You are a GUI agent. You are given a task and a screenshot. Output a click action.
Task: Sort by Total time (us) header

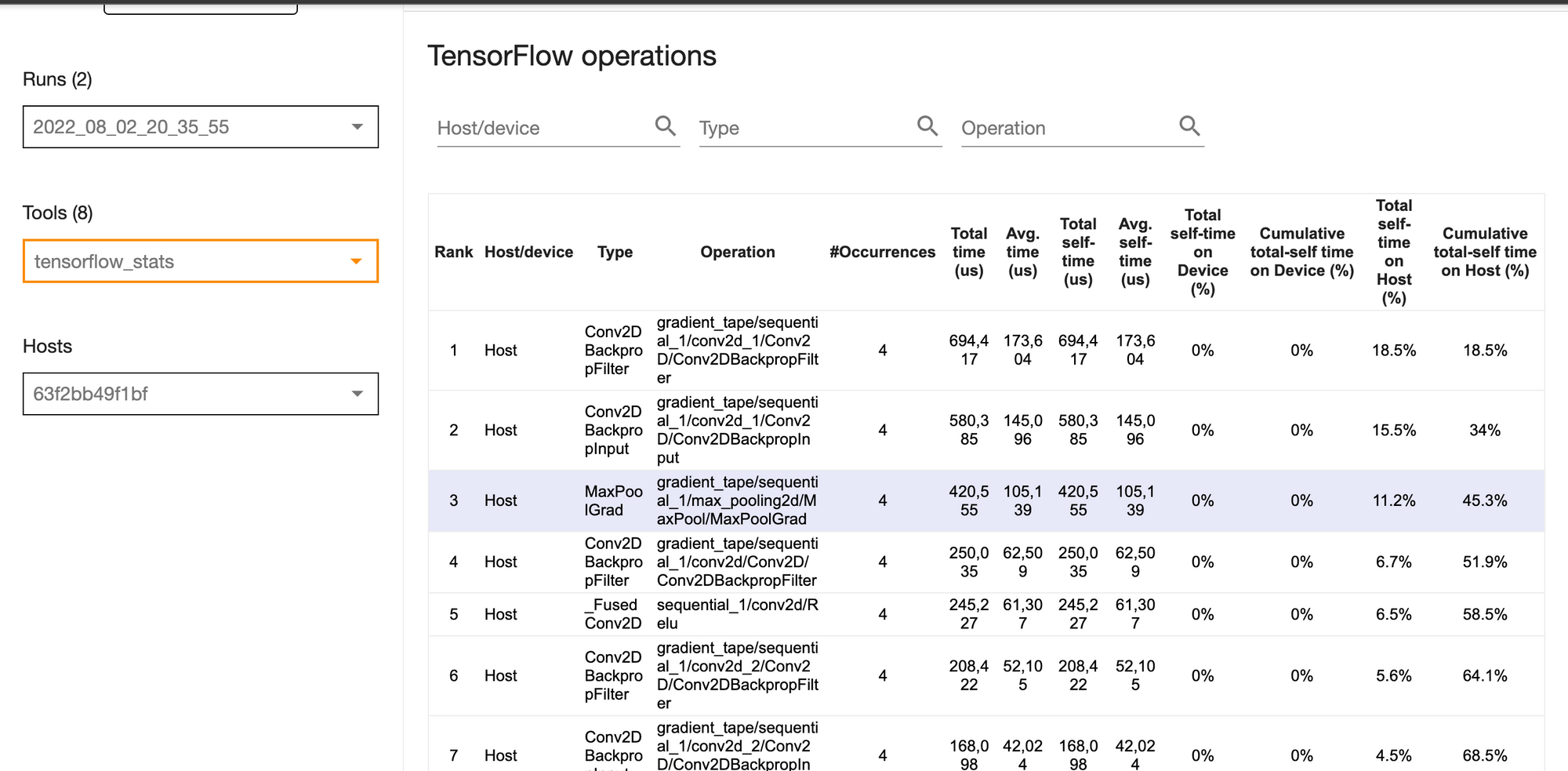[969, 252]
